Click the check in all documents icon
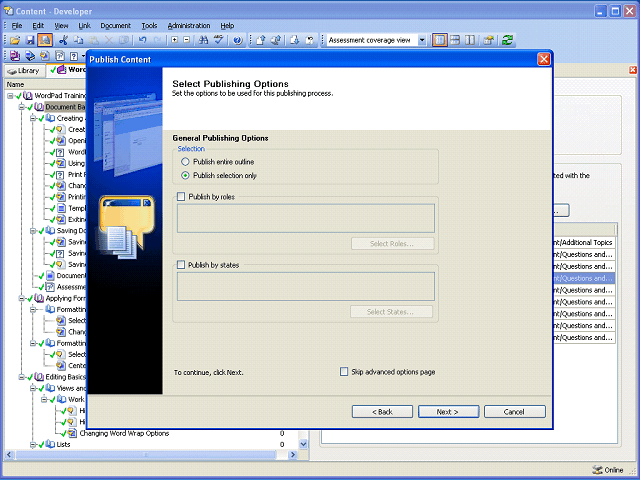Image resolution: width=640 pixels, height=480 pixels. pyautogui.click(x=276, y=40)
